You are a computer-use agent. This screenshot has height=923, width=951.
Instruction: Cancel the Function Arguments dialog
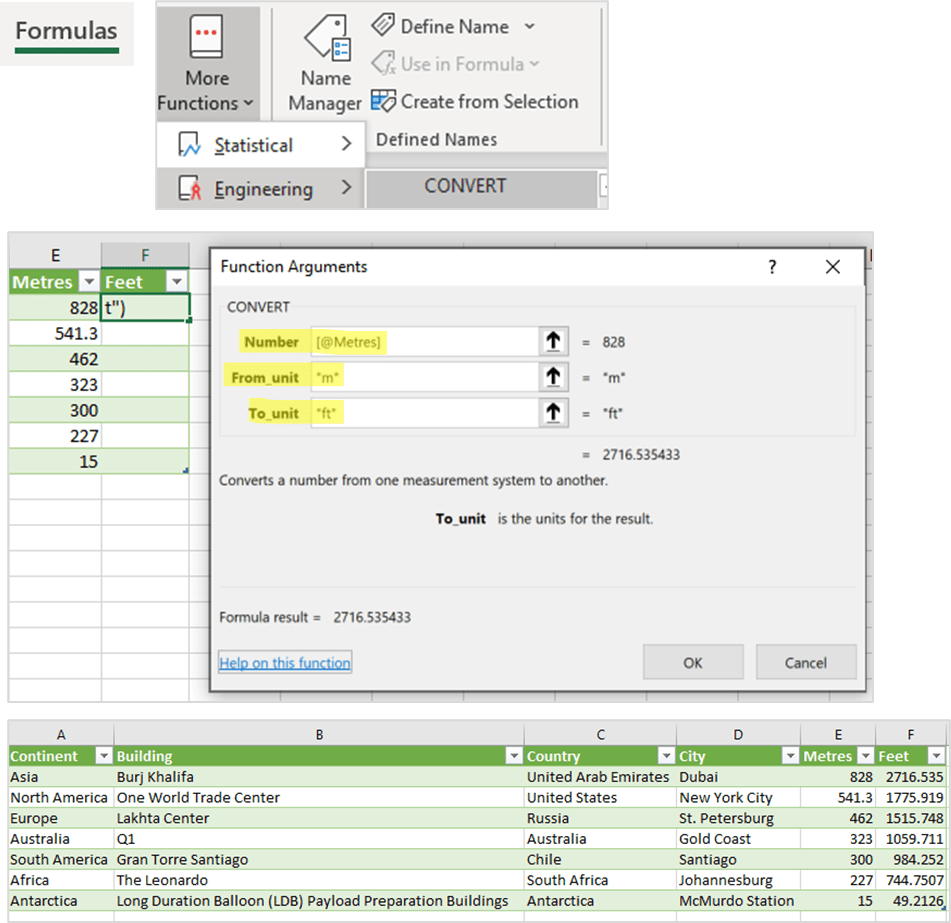click(806, 663)
